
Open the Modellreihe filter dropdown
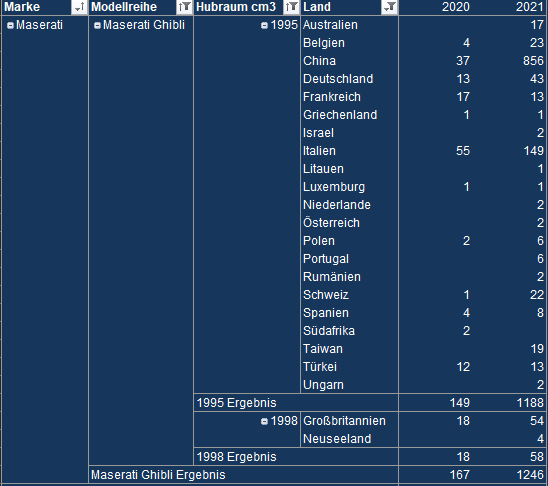click(185, 7)
